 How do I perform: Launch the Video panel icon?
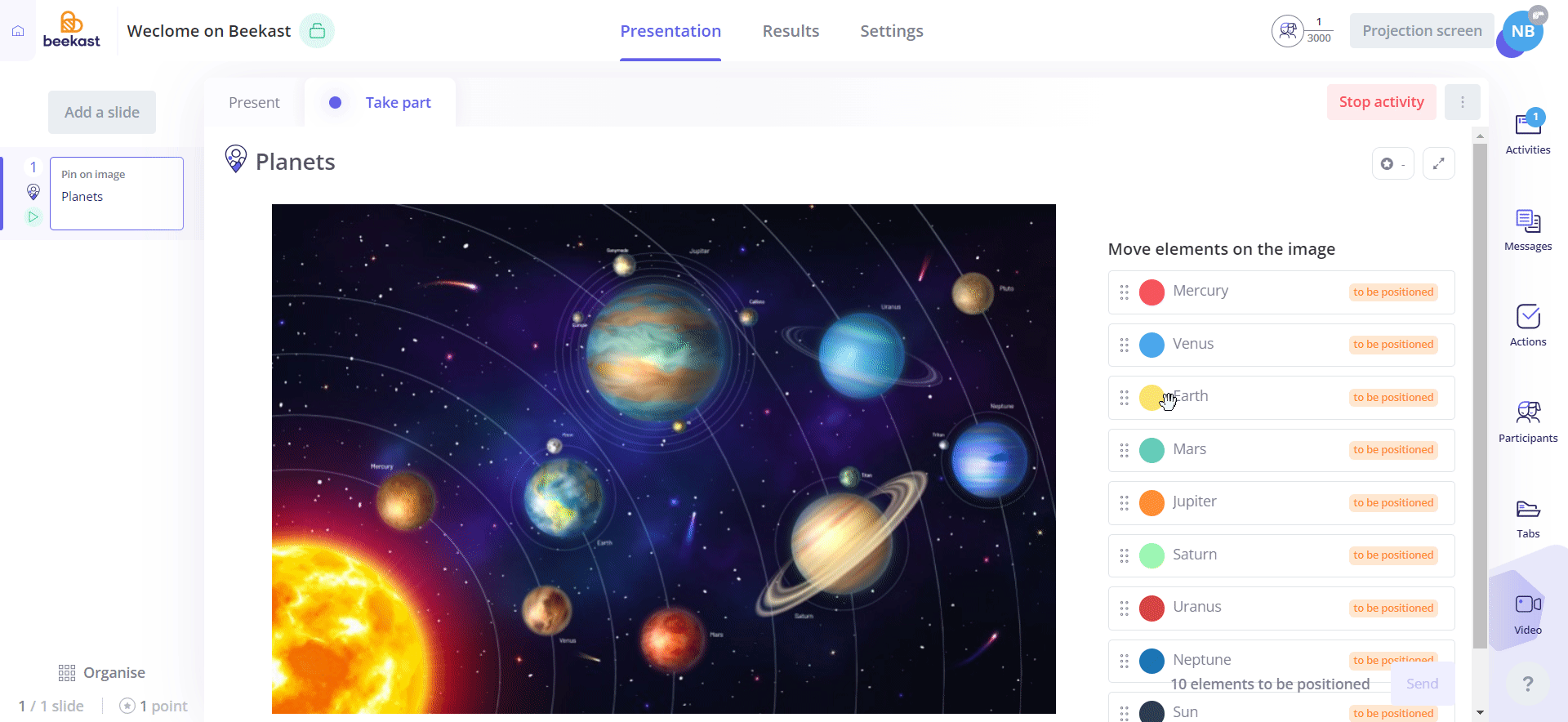(x=1528, y=604)
